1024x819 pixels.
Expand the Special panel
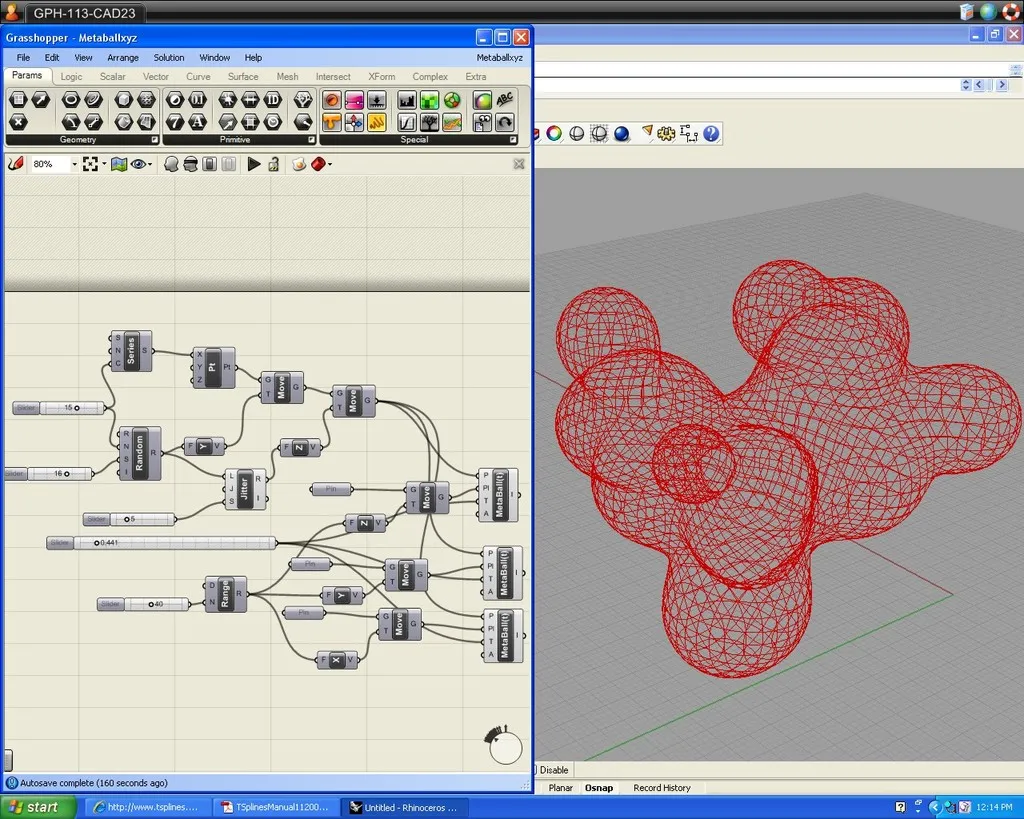point(513,140)
